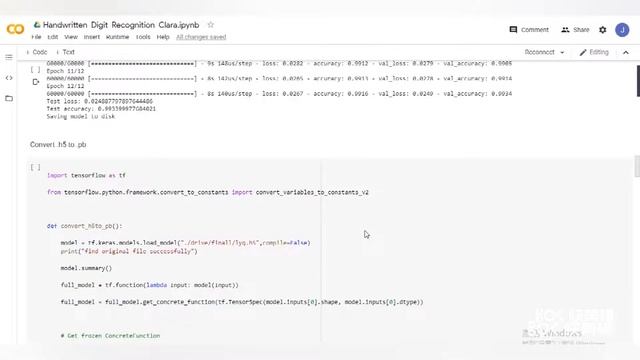Viewport: 640px width, 360px height.
Task: Collapse the header with the up chevron
Action: coord(625,52)
